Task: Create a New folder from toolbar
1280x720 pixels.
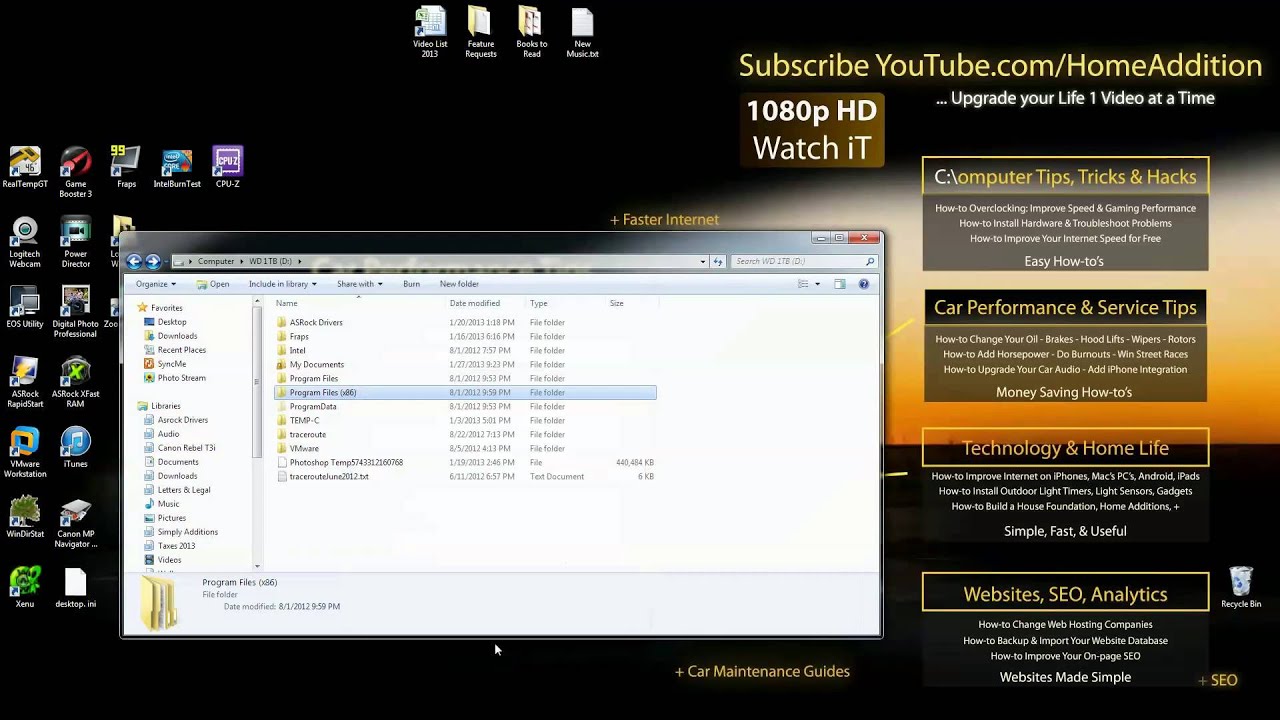Action: tap(459, 284)
